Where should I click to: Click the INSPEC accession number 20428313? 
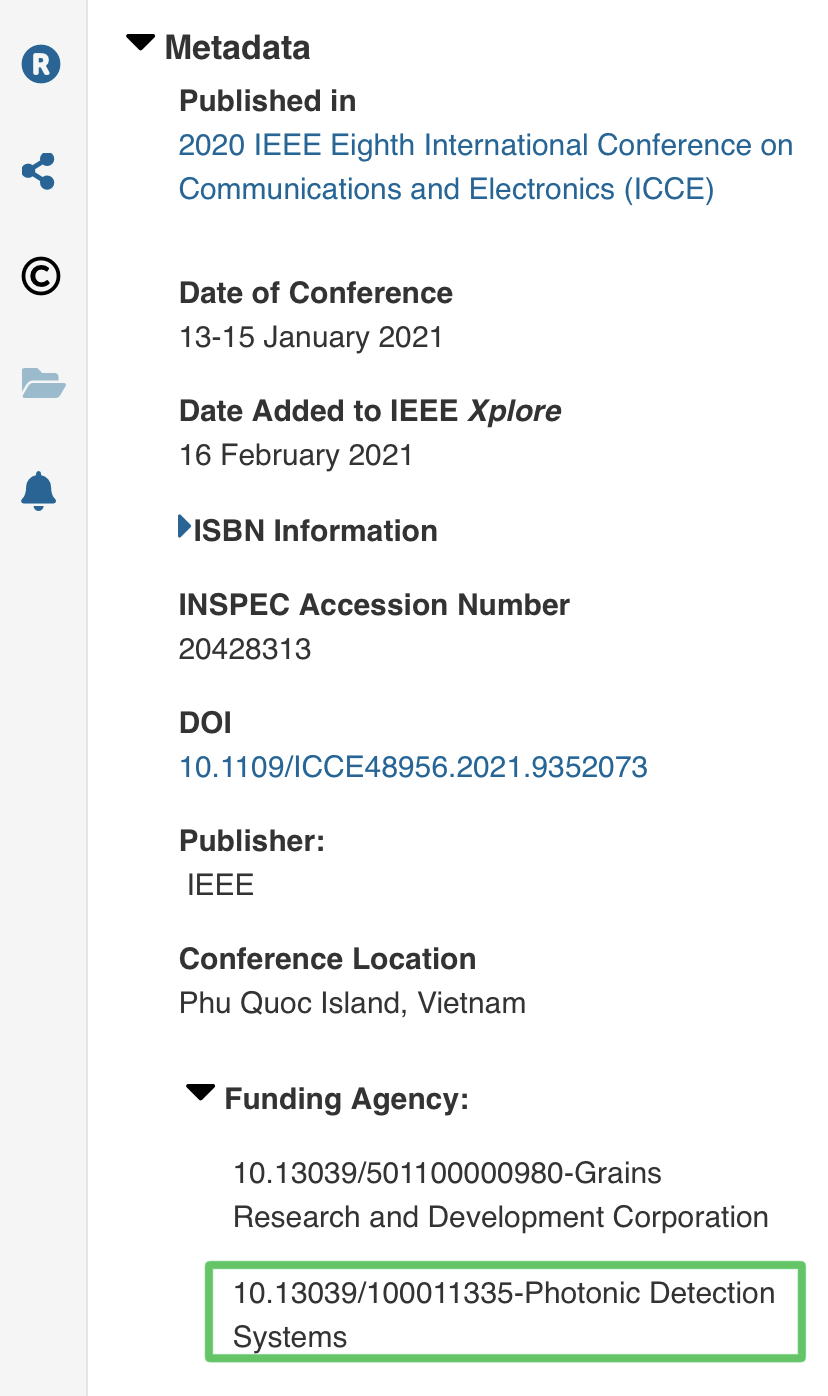pyautogui.click(x=245, y=649)
